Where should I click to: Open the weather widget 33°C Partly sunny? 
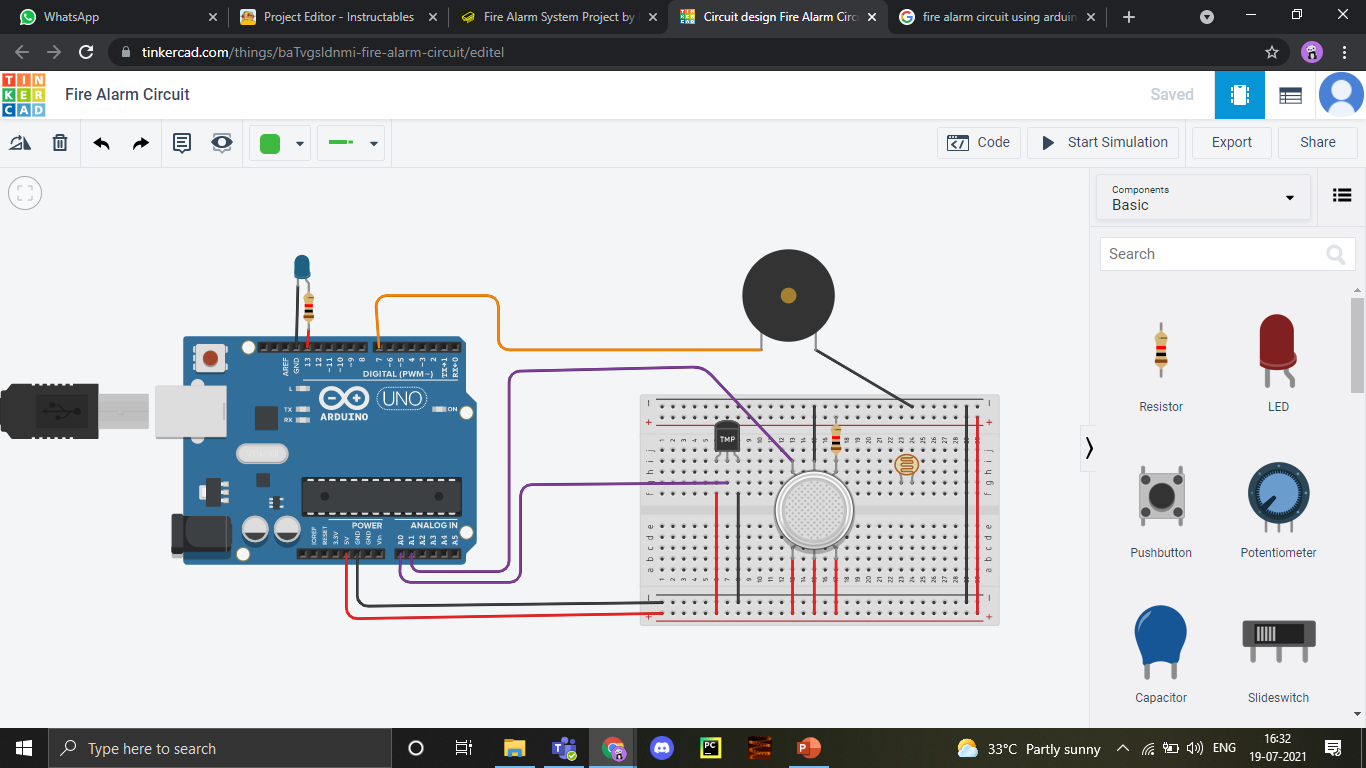(x=1028, y=748)
